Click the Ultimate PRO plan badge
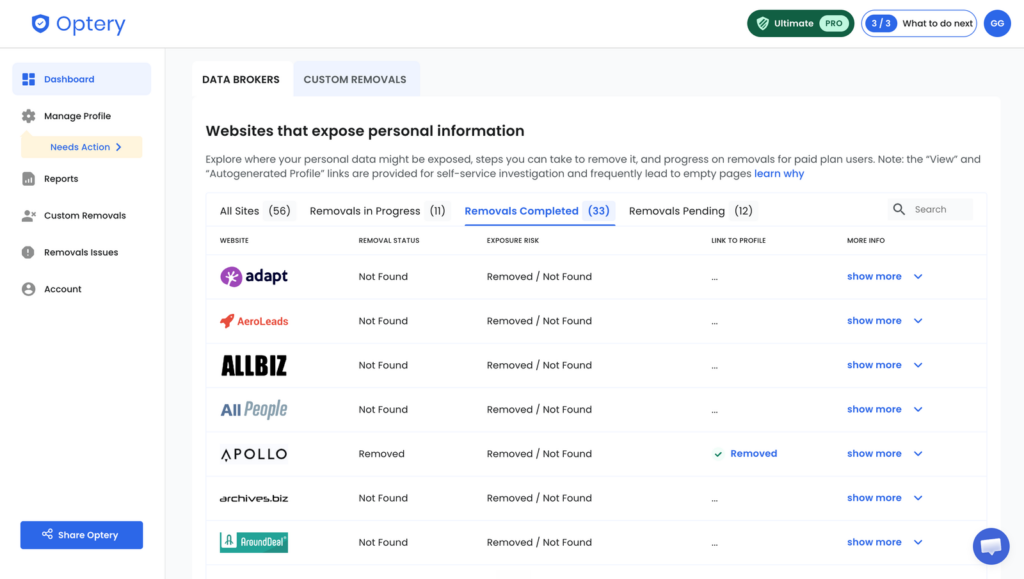The height and width of the screenshot is (579, 1024). coord(801,23)
